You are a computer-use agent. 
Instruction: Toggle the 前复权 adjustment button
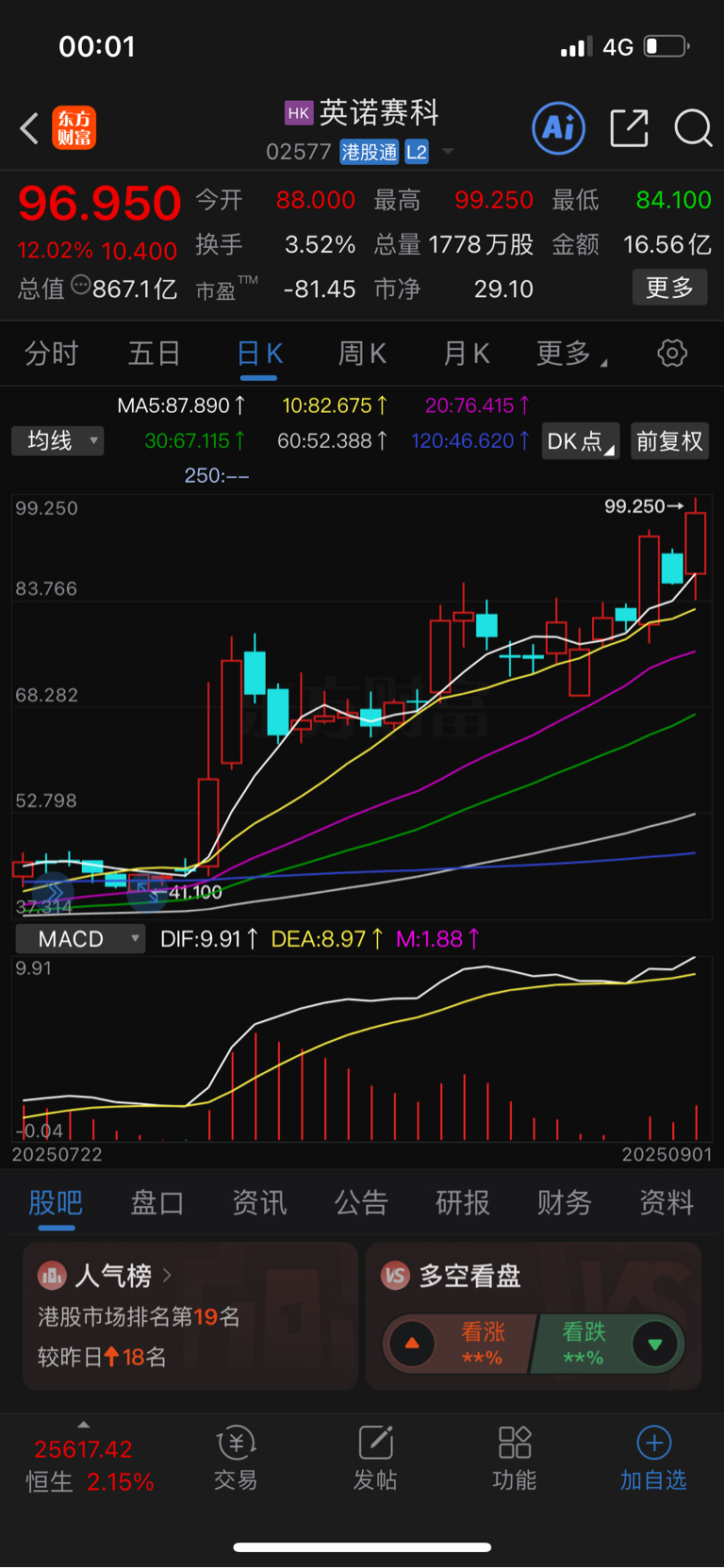coord(669,441)
